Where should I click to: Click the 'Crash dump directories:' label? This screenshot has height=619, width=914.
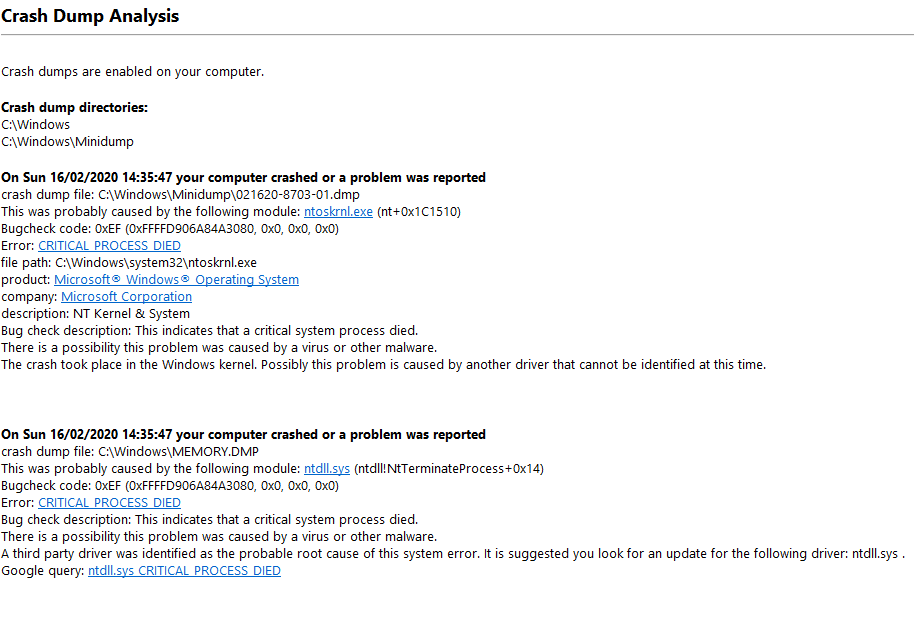[x=75, y=108]
